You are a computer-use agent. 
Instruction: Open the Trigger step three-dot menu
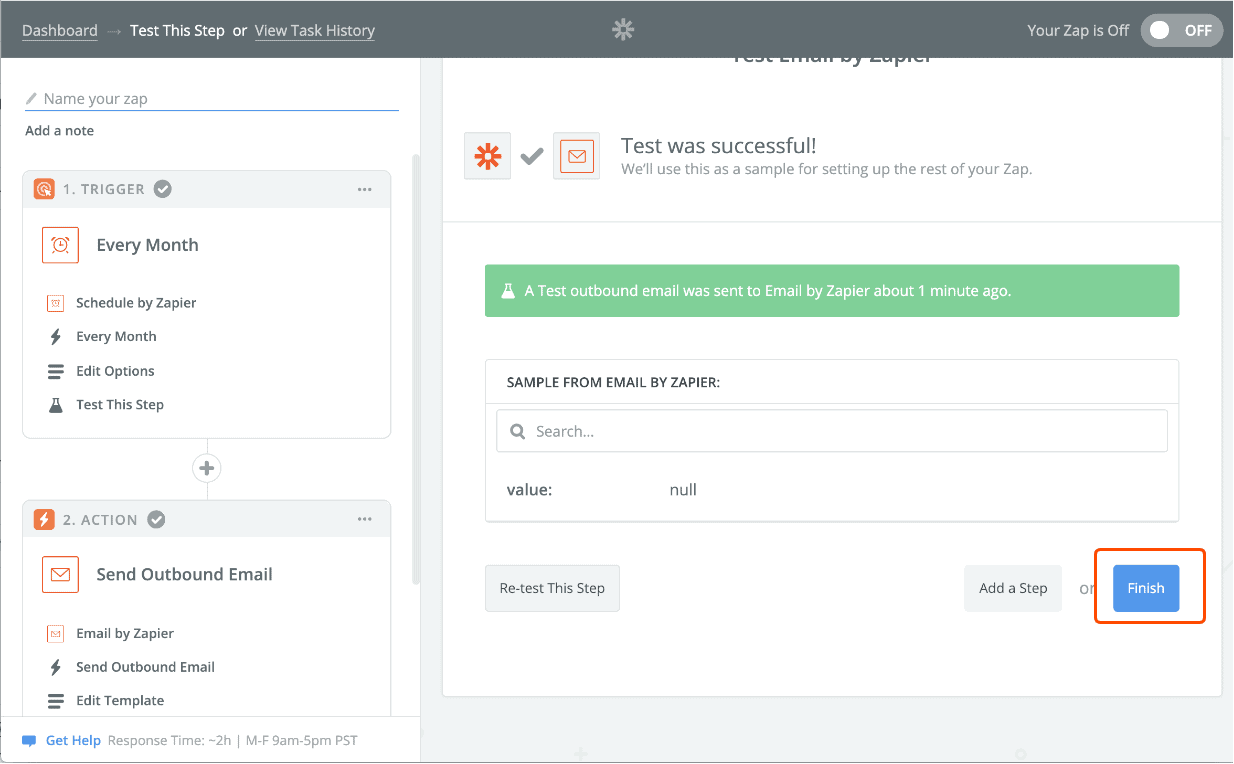point(365,189)
